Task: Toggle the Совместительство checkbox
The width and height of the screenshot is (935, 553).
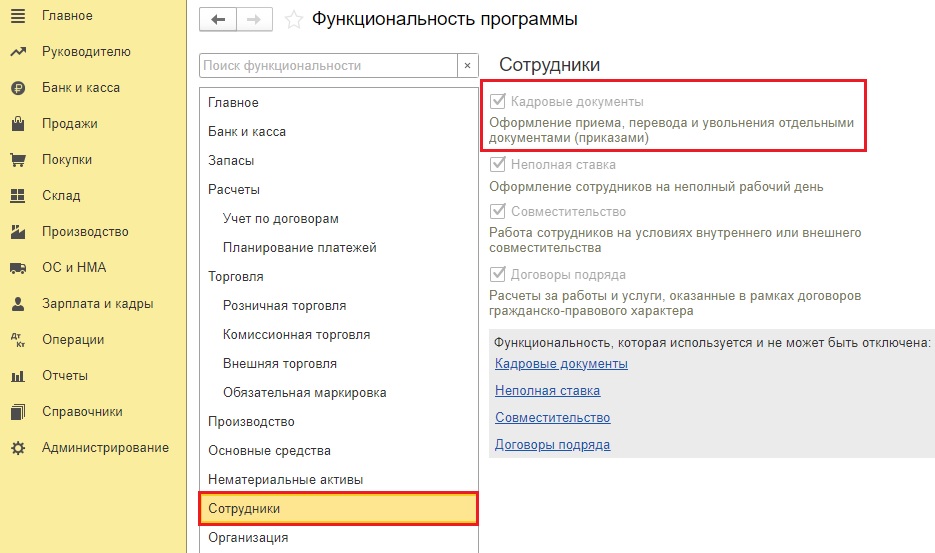Action: [x=497, y=211]
